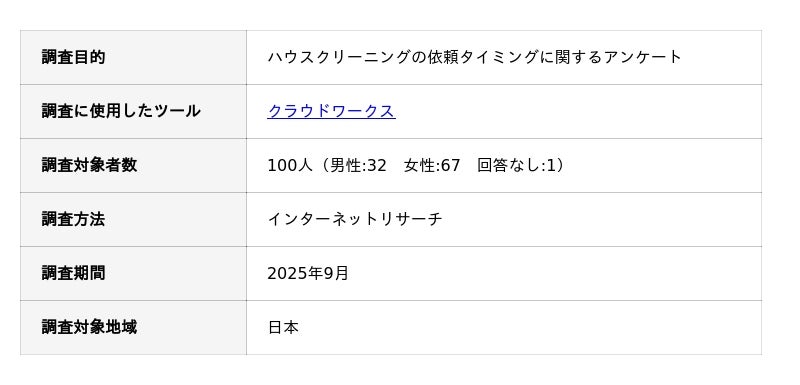Click the 日本 region text

pos(283,327)
